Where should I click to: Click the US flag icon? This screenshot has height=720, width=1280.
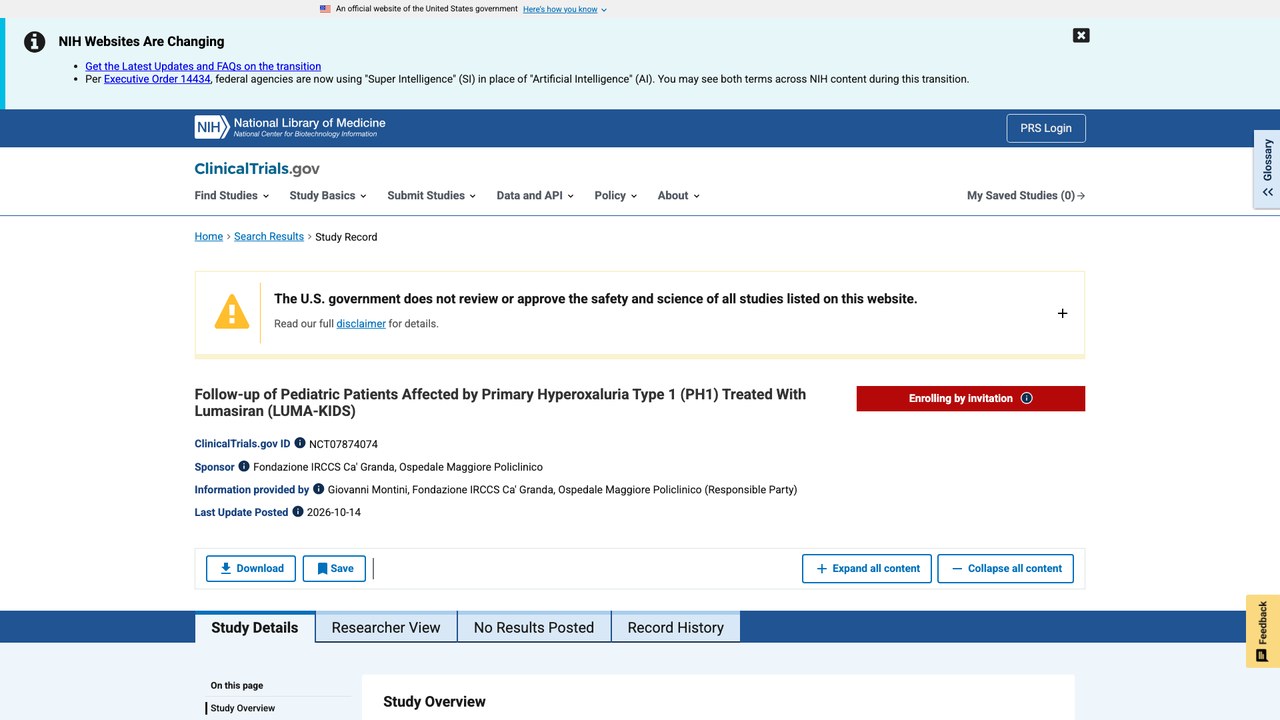325,9
